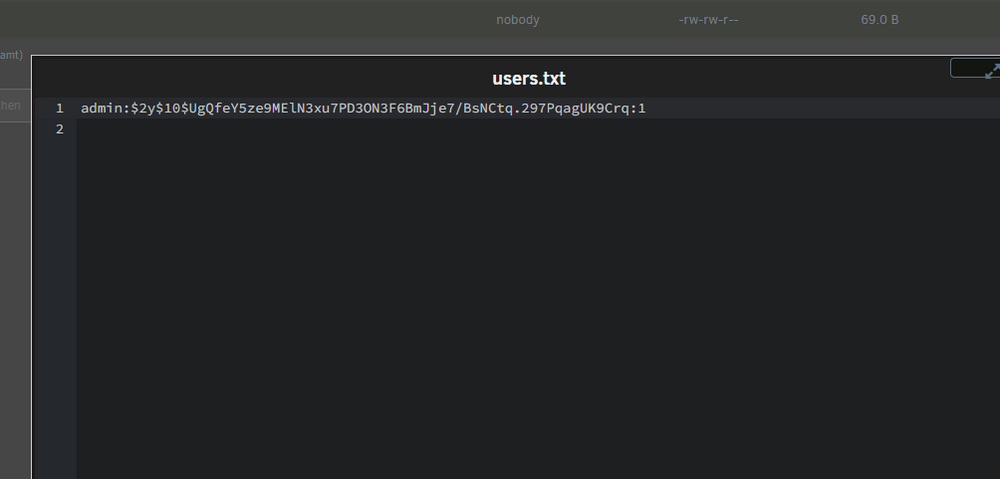This screenshot has width=1000, height=479.
Task: Place cursor in the admin hash line
Action: [538, 108]
